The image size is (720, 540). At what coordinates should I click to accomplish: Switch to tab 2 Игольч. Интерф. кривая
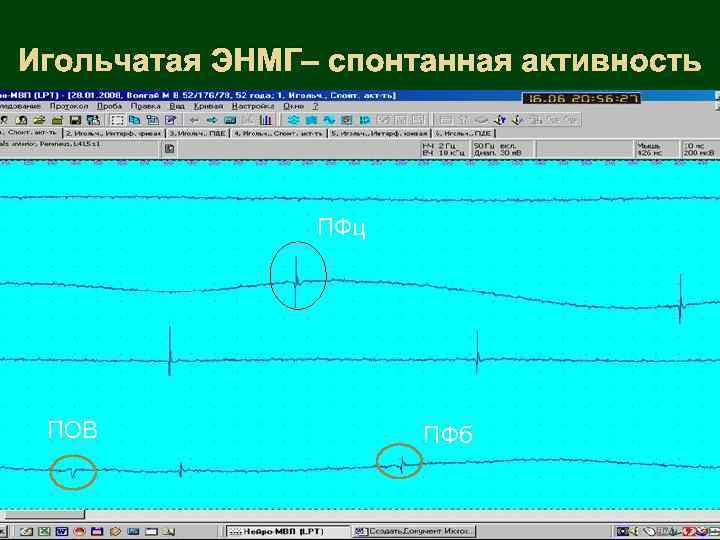[113, 133]
